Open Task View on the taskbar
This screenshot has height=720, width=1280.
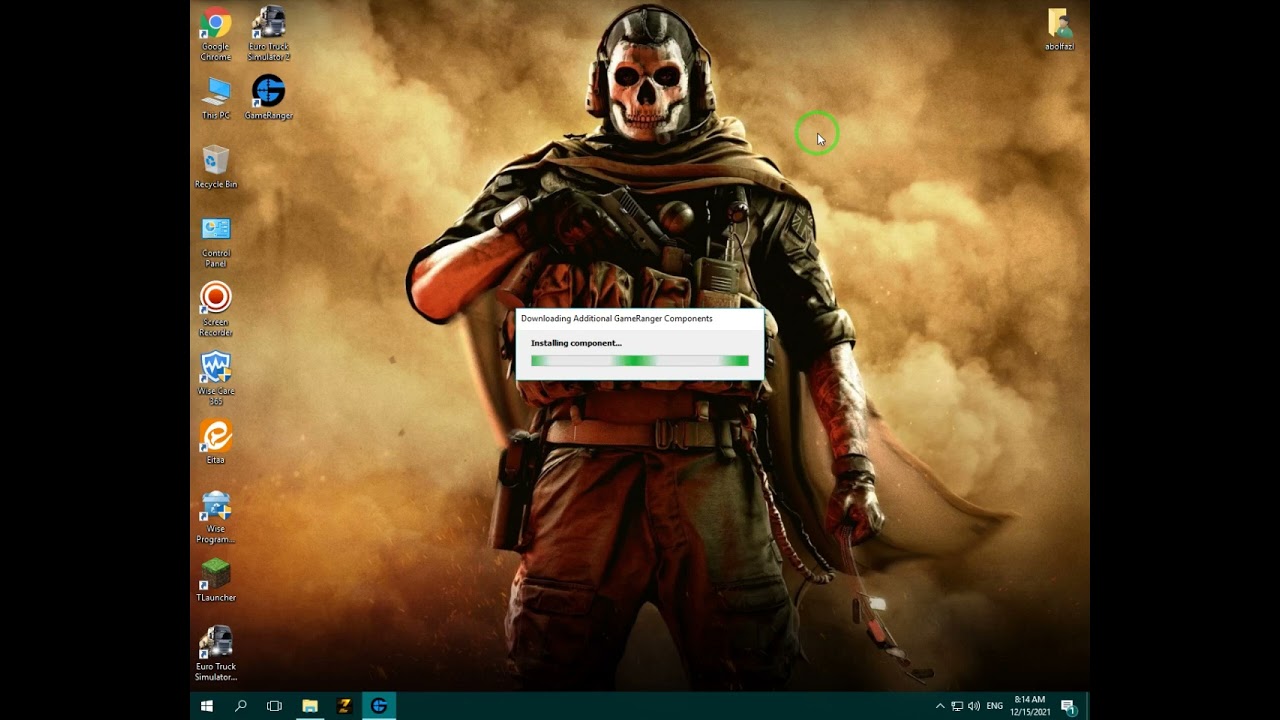point(275,706)
